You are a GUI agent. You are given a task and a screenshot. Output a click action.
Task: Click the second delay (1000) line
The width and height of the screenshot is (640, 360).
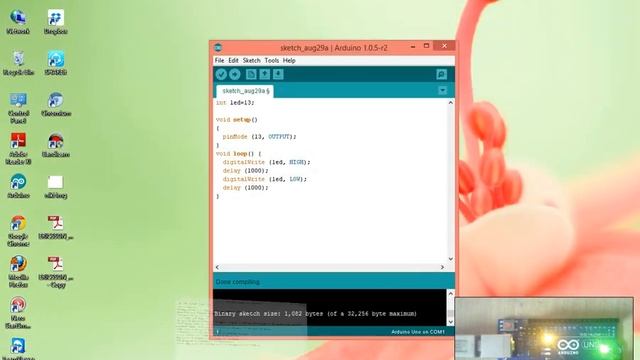click(246, 188)
